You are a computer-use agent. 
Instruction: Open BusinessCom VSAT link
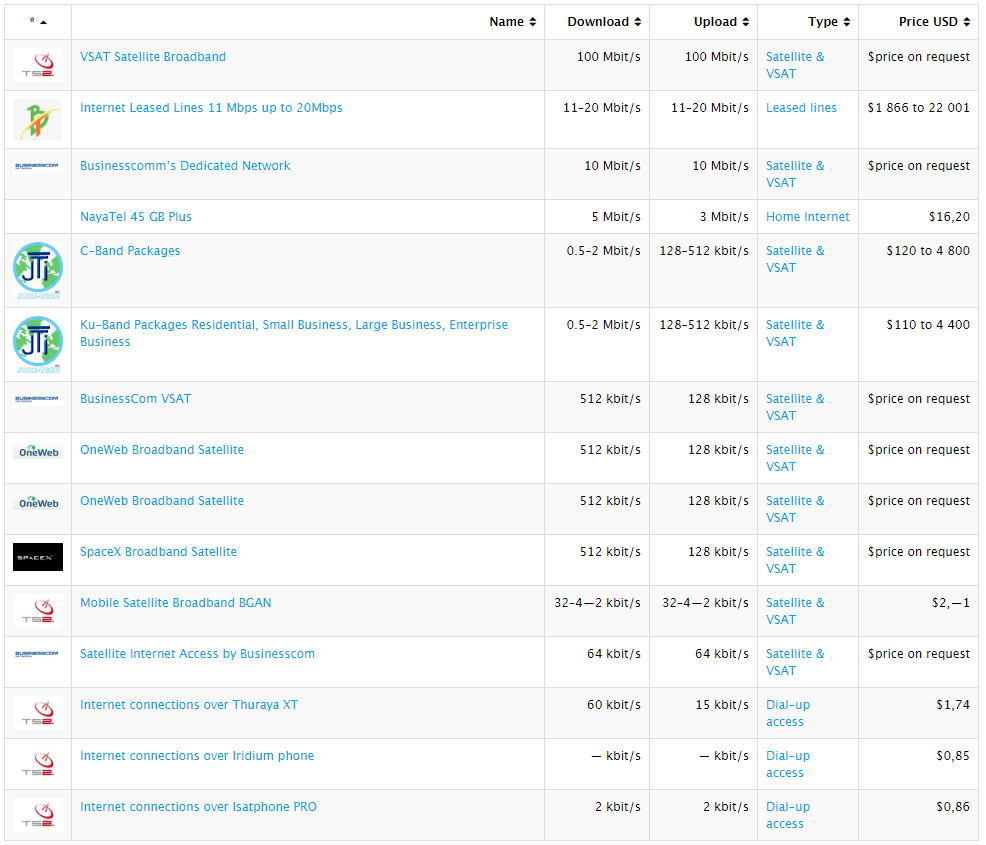(135, 399)
